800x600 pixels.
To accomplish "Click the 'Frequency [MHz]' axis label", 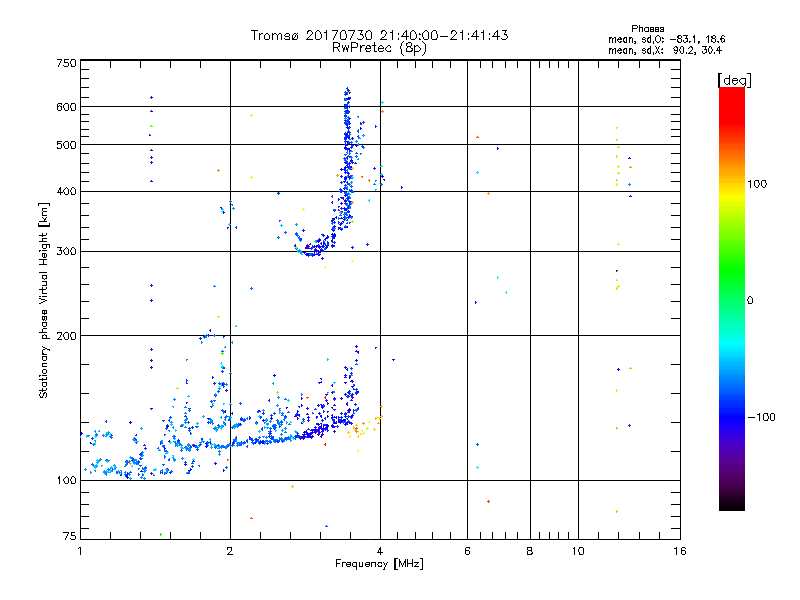I will click(379, 564).
